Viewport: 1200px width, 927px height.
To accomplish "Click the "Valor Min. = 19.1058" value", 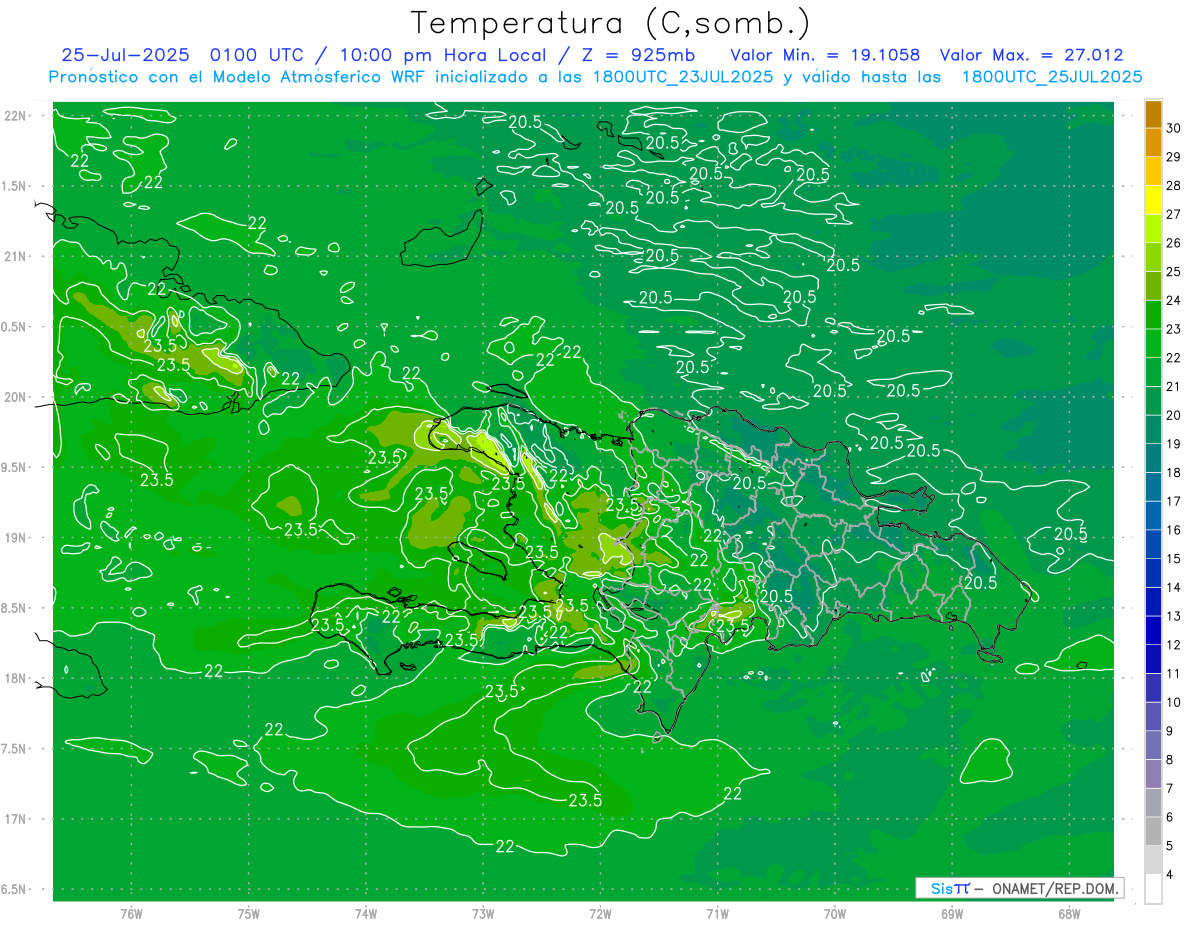I will 825,56.
